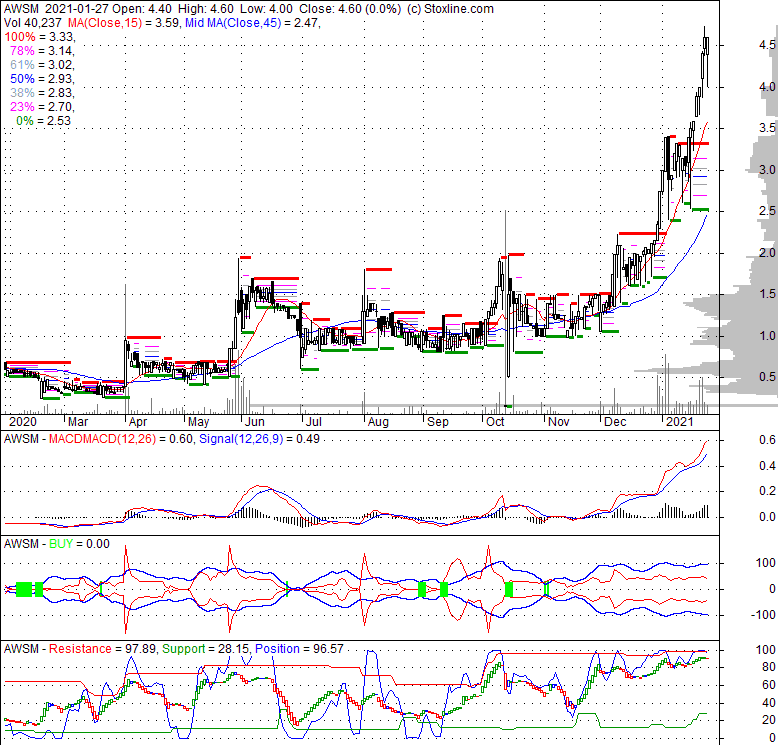The height and width of the screenshot is (745, 780).
Task: Click the 'Aug' time axis label
Action: [378, 422]
